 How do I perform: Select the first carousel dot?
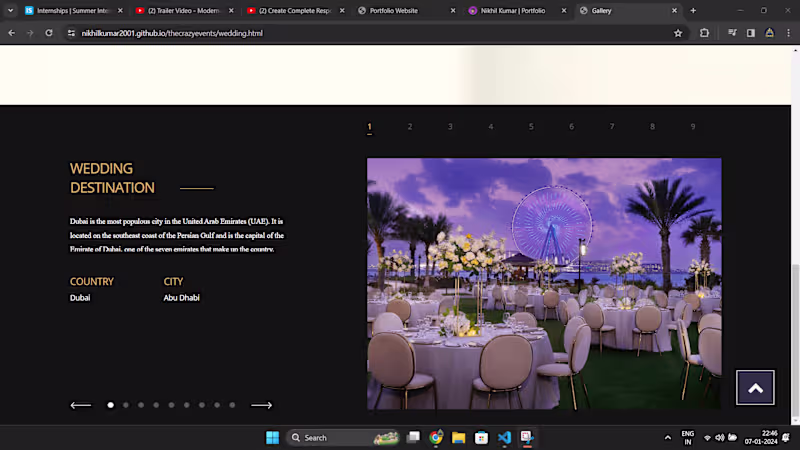111,405
